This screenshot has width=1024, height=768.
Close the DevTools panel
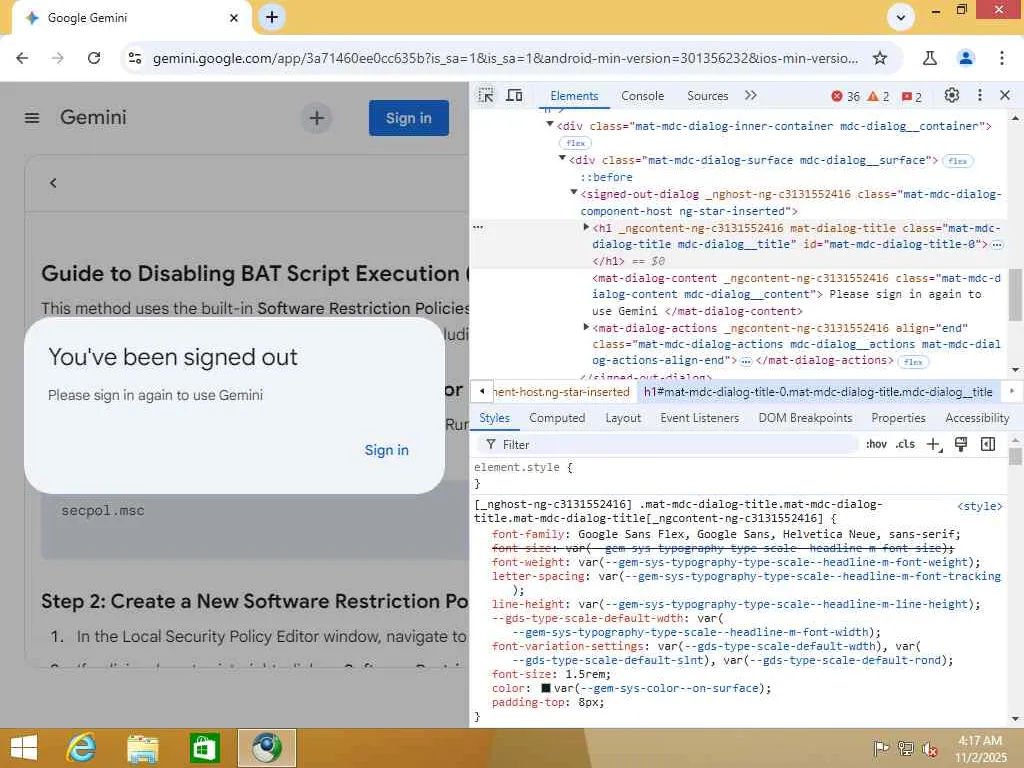pos(1005,95)
